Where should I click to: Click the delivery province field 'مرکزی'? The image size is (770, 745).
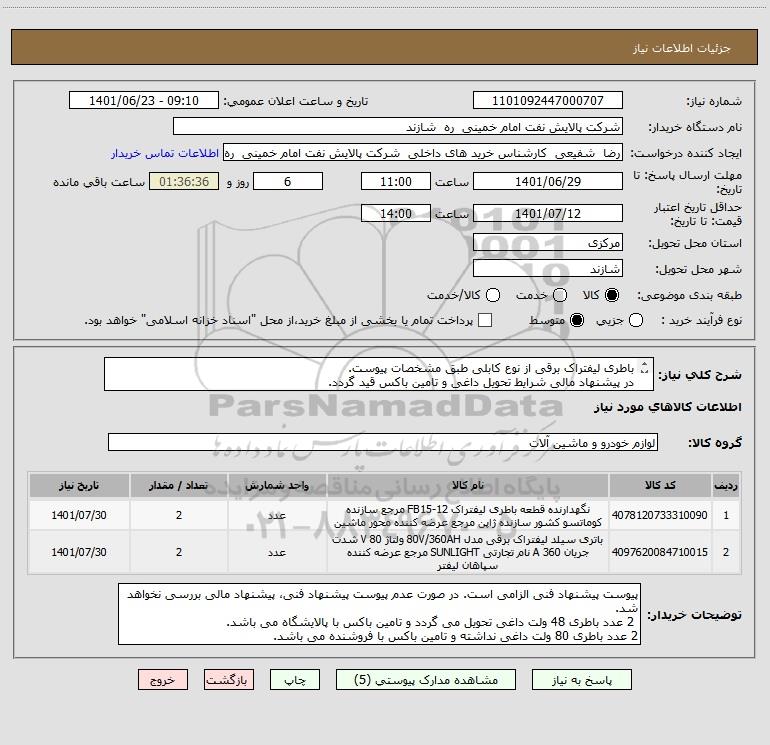point(548,243)
